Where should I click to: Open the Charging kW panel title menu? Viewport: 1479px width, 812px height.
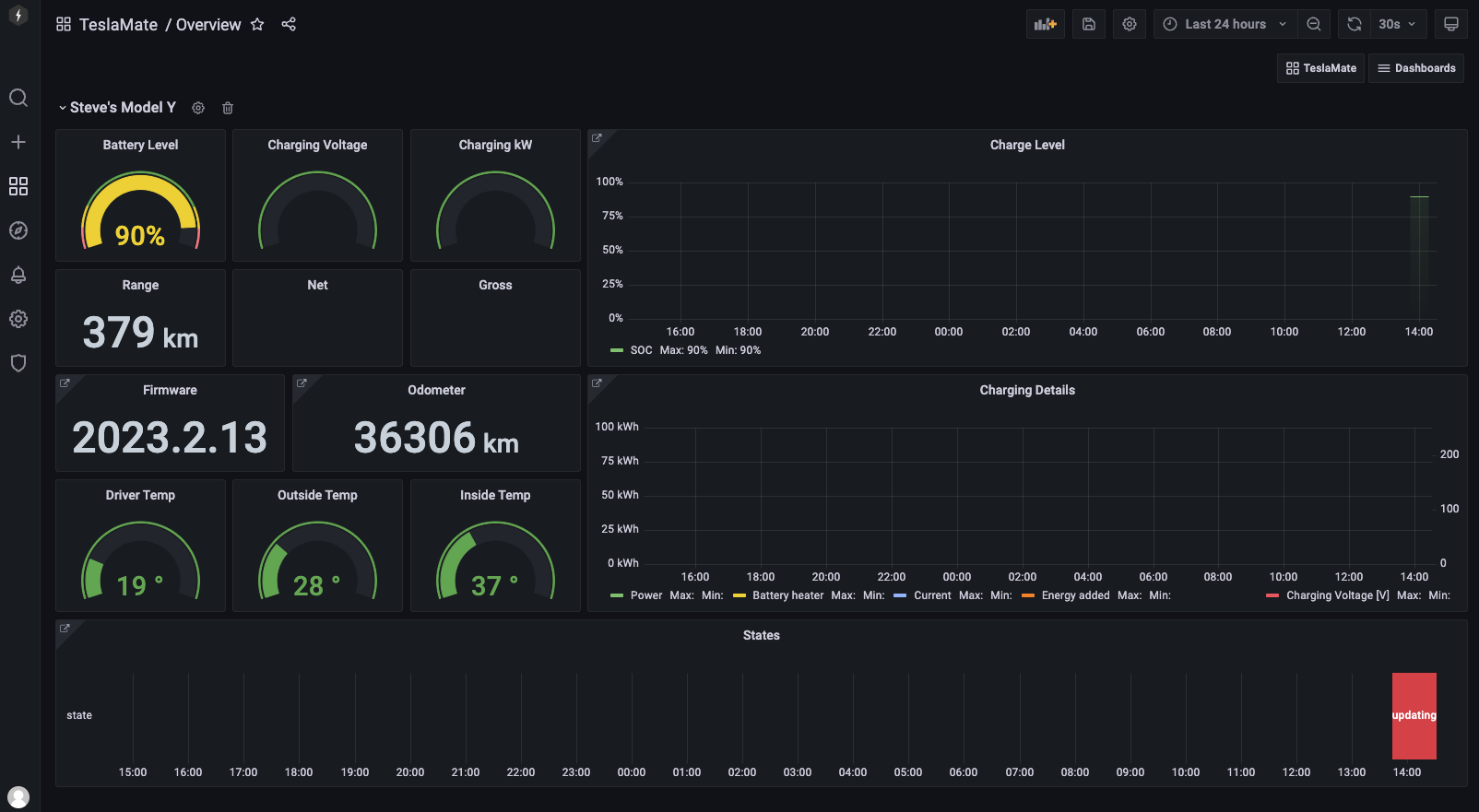point(495,145)
